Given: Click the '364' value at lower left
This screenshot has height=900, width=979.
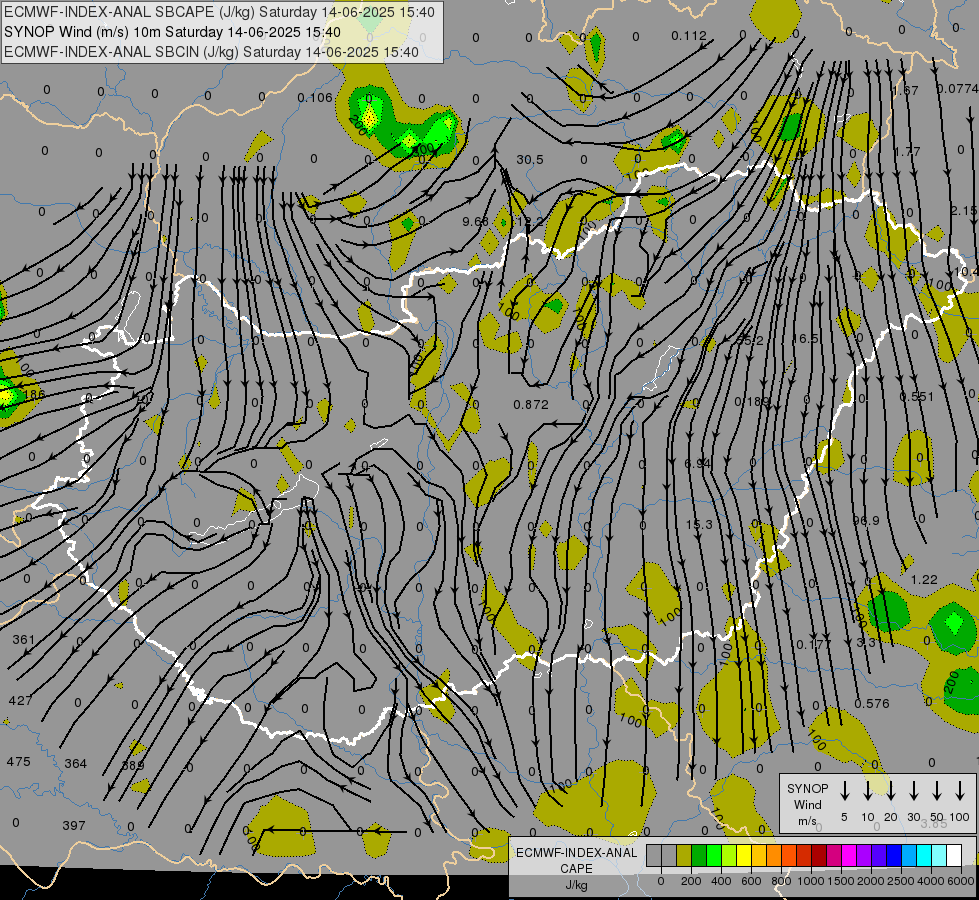Looking at the screenshot, I should pos(76,764).
